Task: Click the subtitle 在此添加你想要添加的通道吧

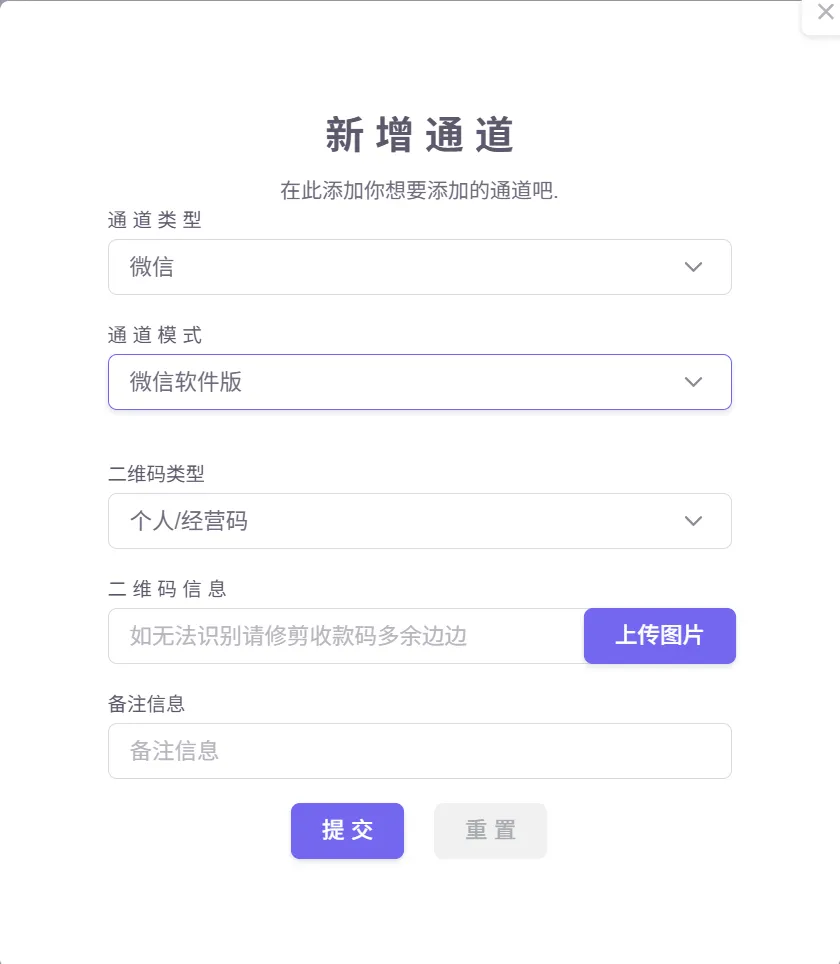Action: (x=419, y=190)
